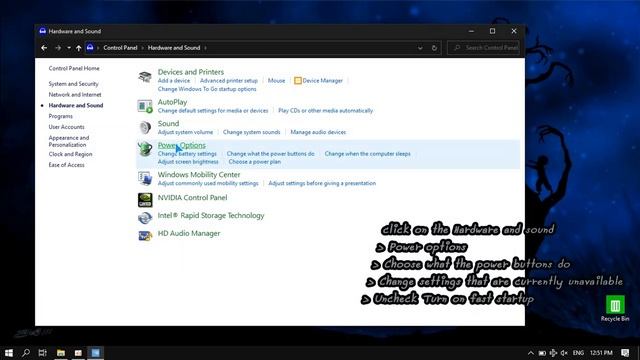Click the Add a device link

[x=174, y=81]
